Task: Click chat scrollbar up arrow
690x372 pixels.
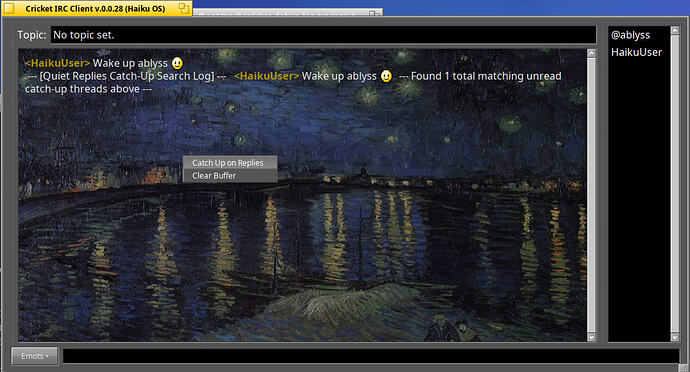Action: point(591,53)
